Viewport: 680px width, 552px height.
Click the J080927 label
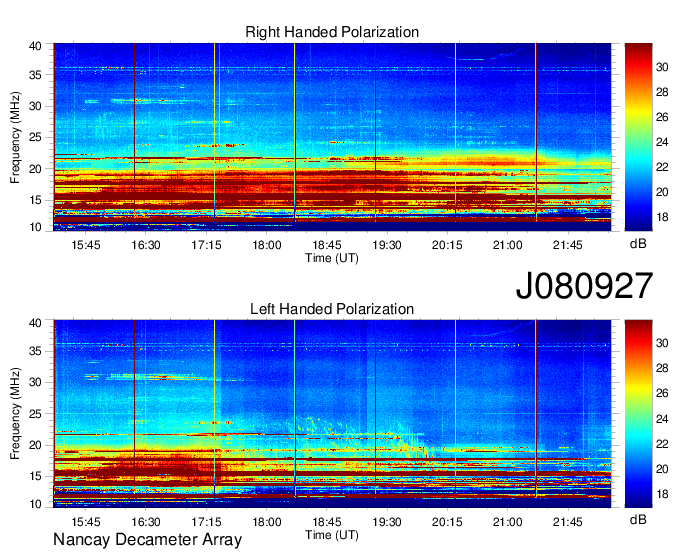pyautogui.click(x=584, y=286)
